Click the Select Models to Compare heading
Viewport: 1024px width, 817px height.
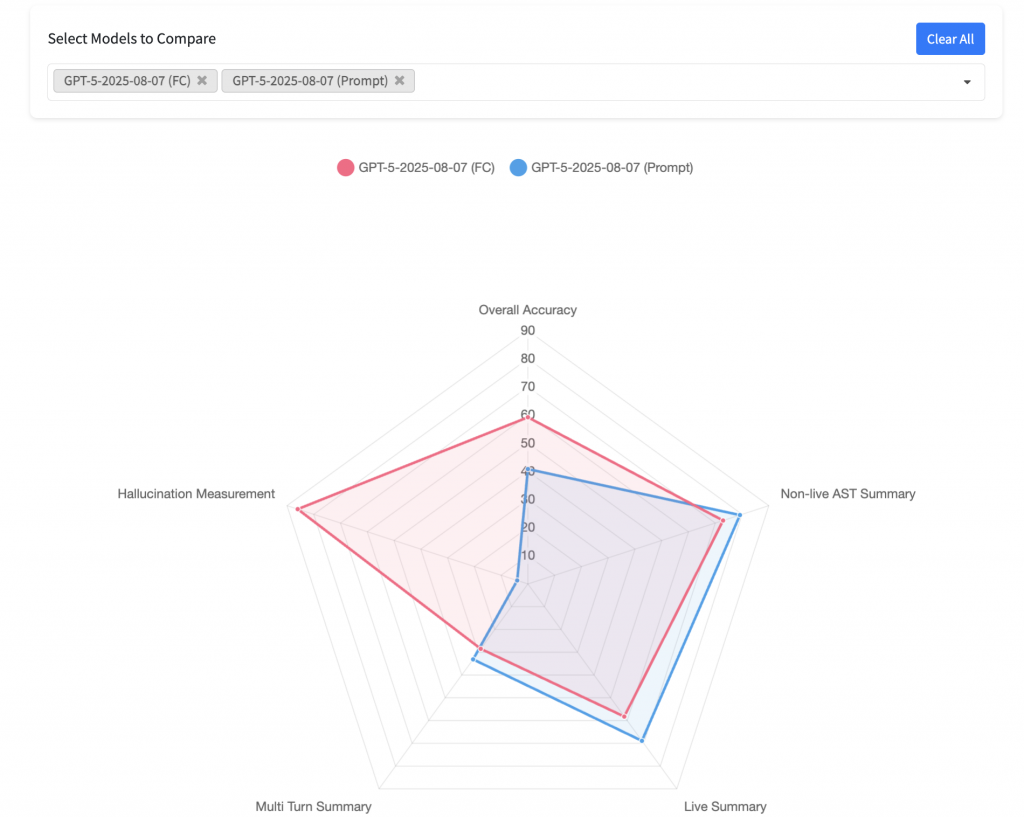click(132, 39)
